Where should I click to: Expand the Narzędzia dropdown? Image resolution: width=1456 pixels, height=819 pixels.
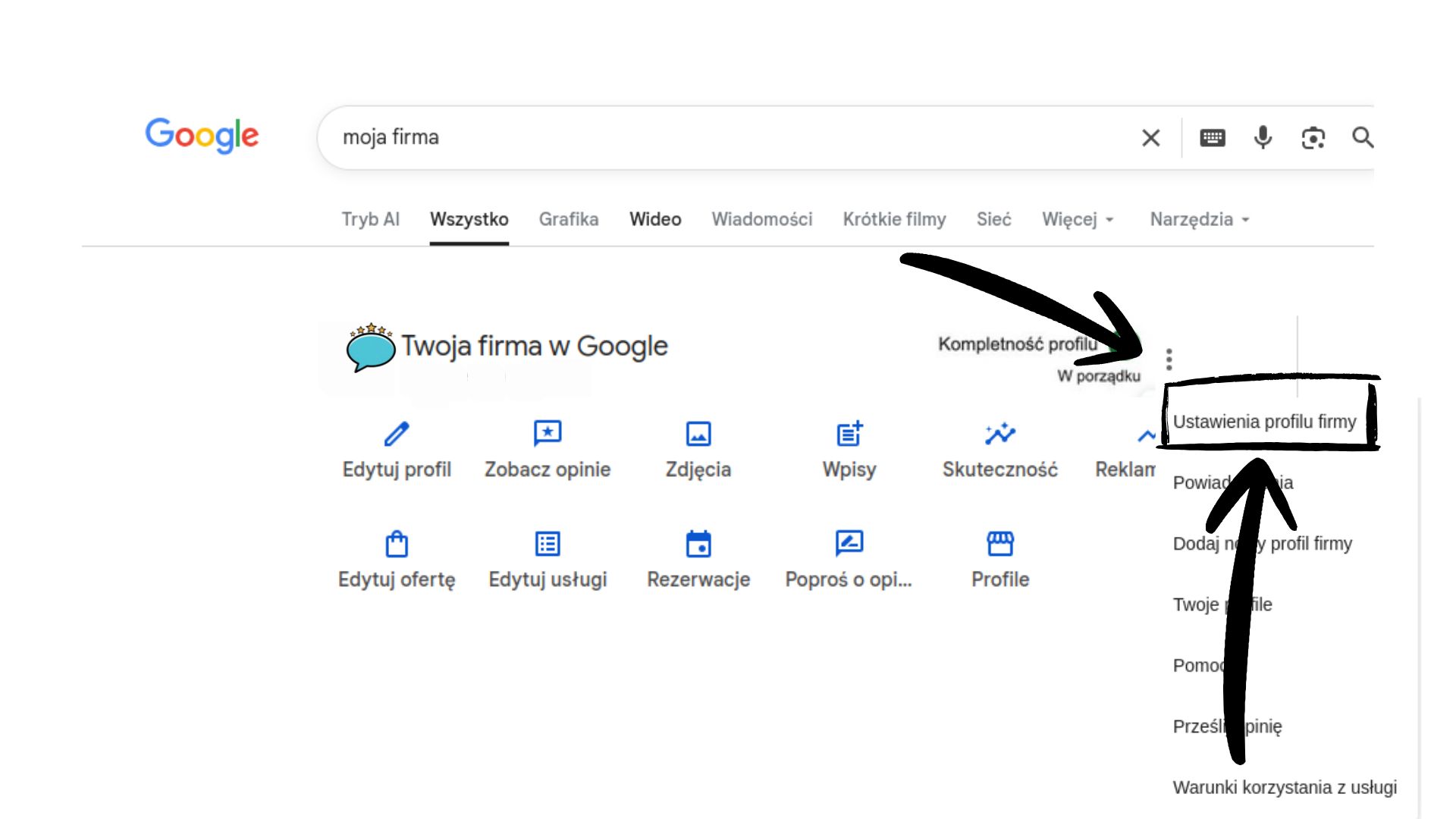1200,219
